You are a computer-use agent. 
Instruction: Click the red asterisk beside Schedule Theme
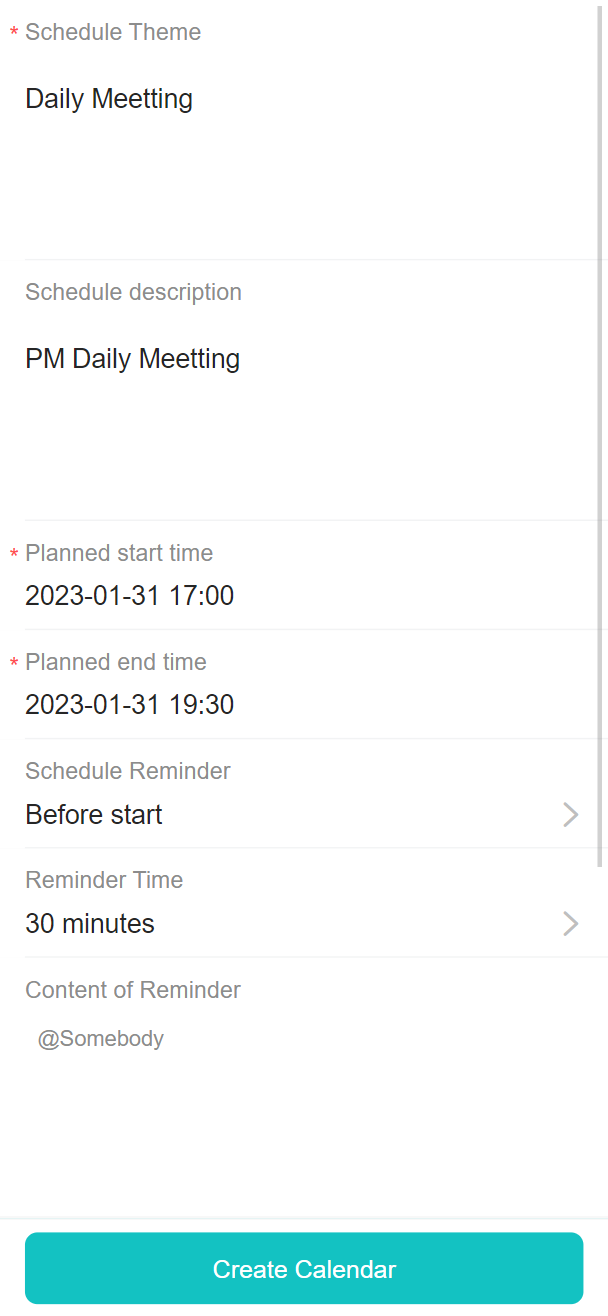click(x=14, y=34)
